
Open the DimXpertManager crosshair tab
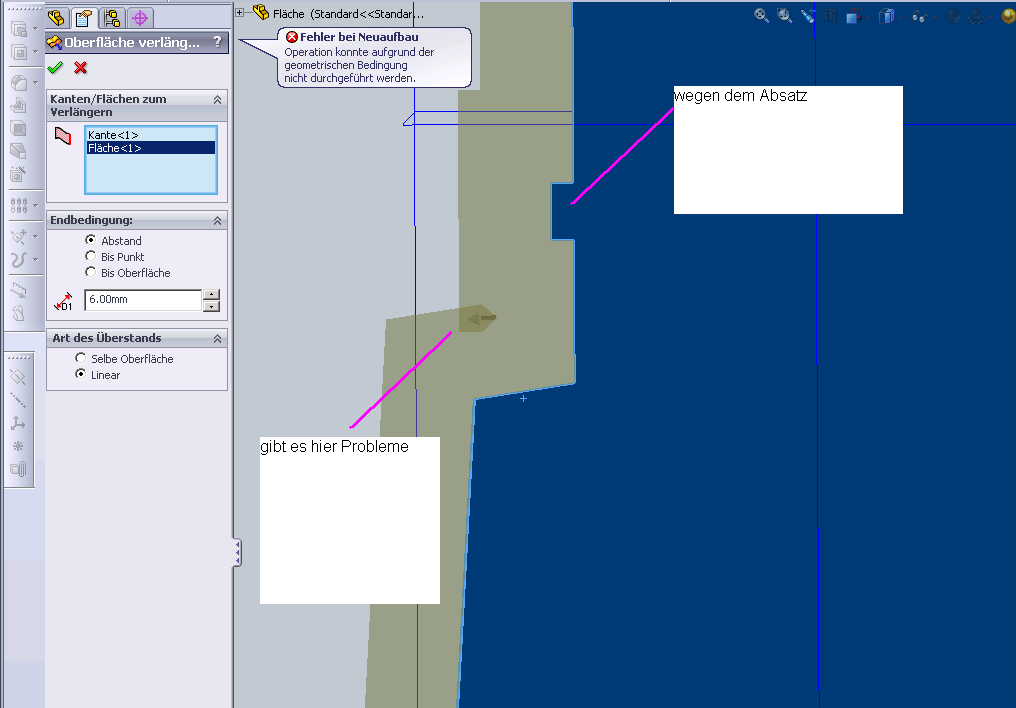pyautogui.click(x=139, y=17)
